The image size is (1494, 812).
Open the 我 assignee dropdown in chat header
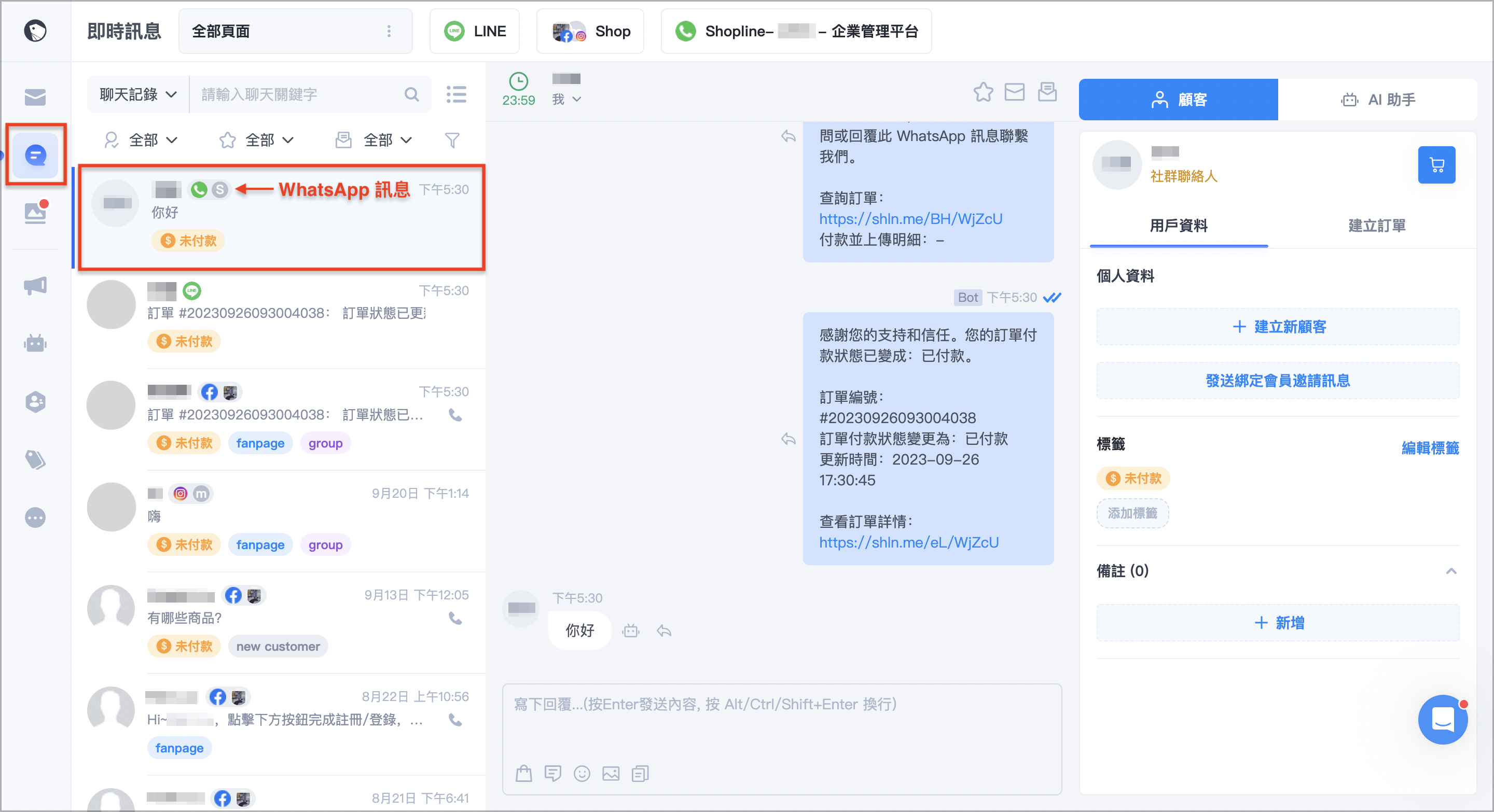click(566, 100)
